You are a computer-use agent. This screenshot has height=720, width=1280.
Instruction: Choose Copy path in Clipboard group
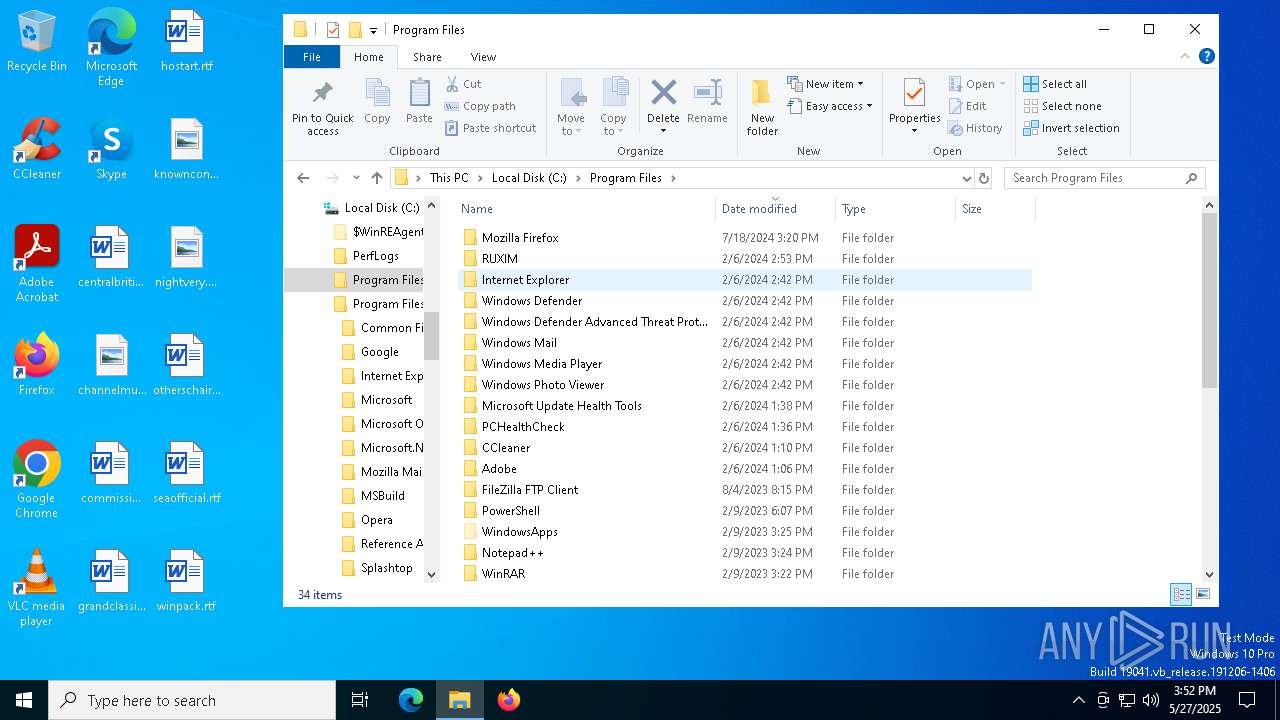tap(481, 106)
